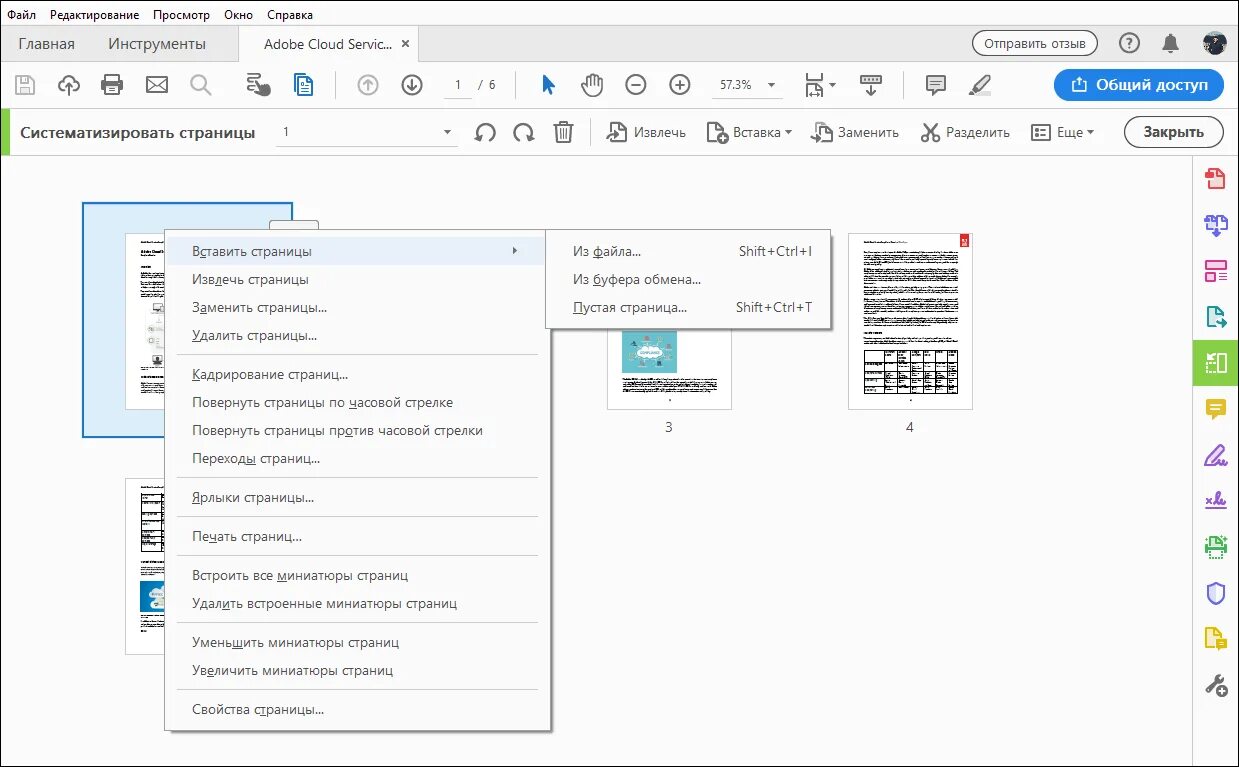Open the Find text magnifier icon
This screenshot has height=767, width=1239.
pyautogui.click(x=201, y=85)
